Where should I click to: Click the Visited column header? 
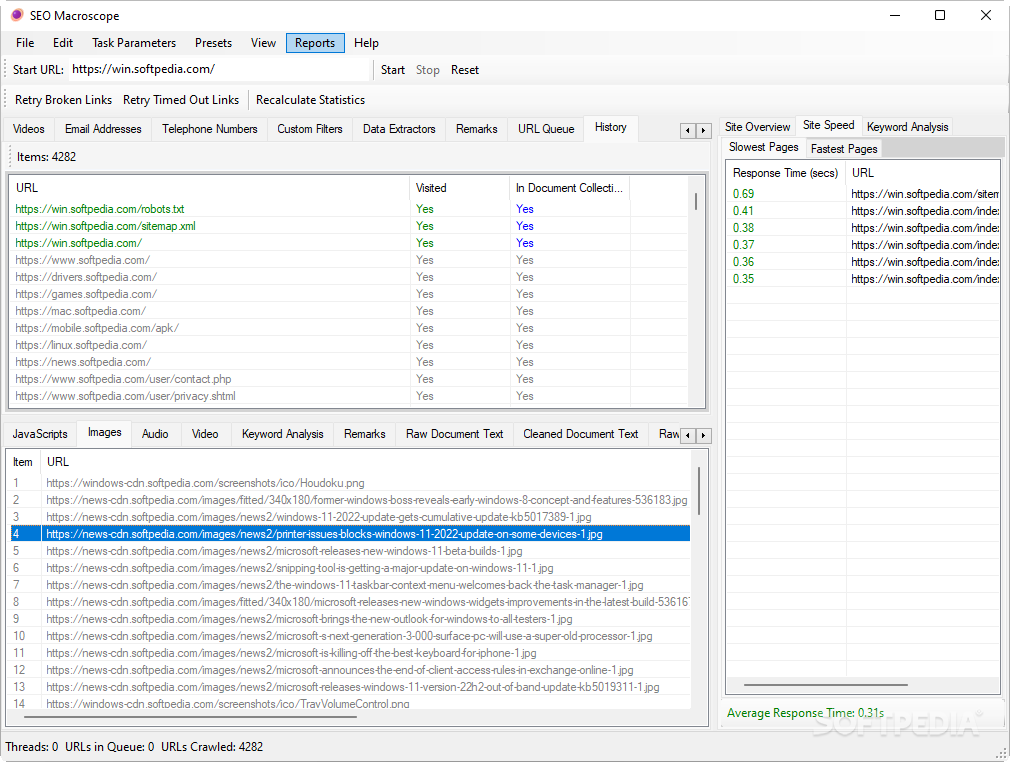[x=459, y=188]
